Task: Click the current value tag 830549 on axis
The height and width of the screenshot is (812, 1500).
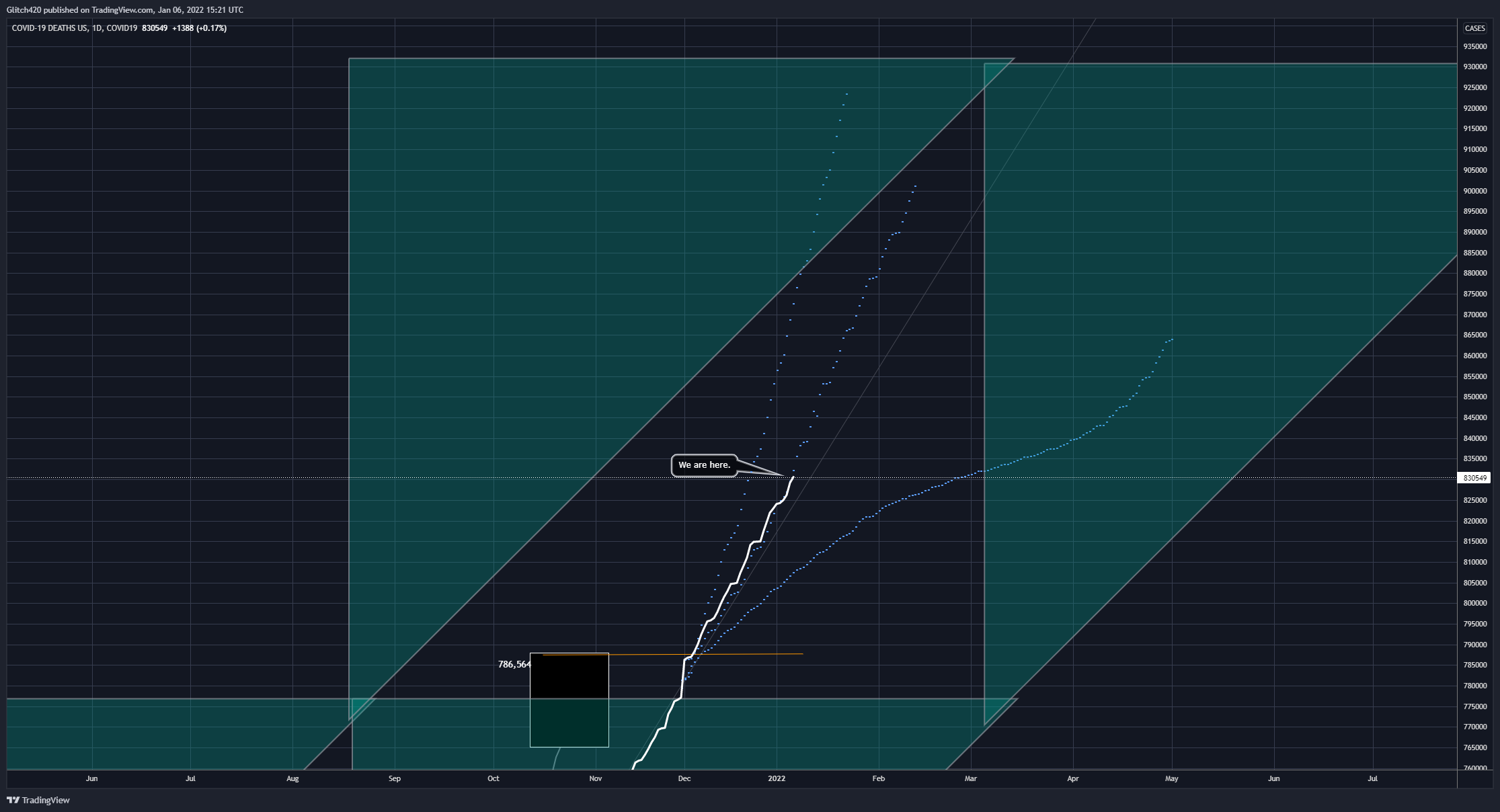Action: tap(1474, 478)
